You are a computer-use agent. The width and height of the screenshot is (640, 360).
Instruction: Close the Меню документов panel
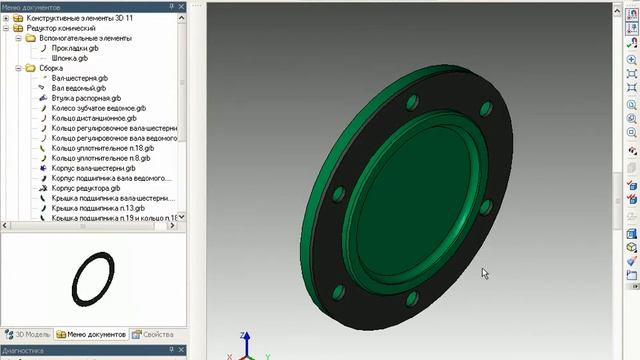182,7
